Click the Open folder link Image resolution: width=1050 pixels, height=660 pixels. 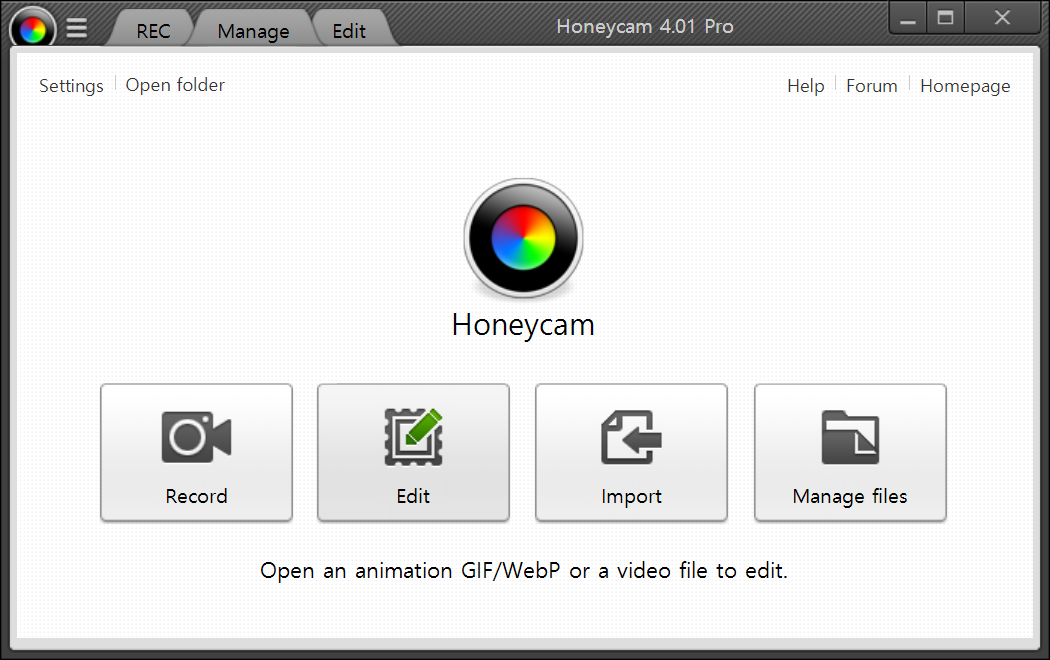pyautogui.click(x=175, y=85)
